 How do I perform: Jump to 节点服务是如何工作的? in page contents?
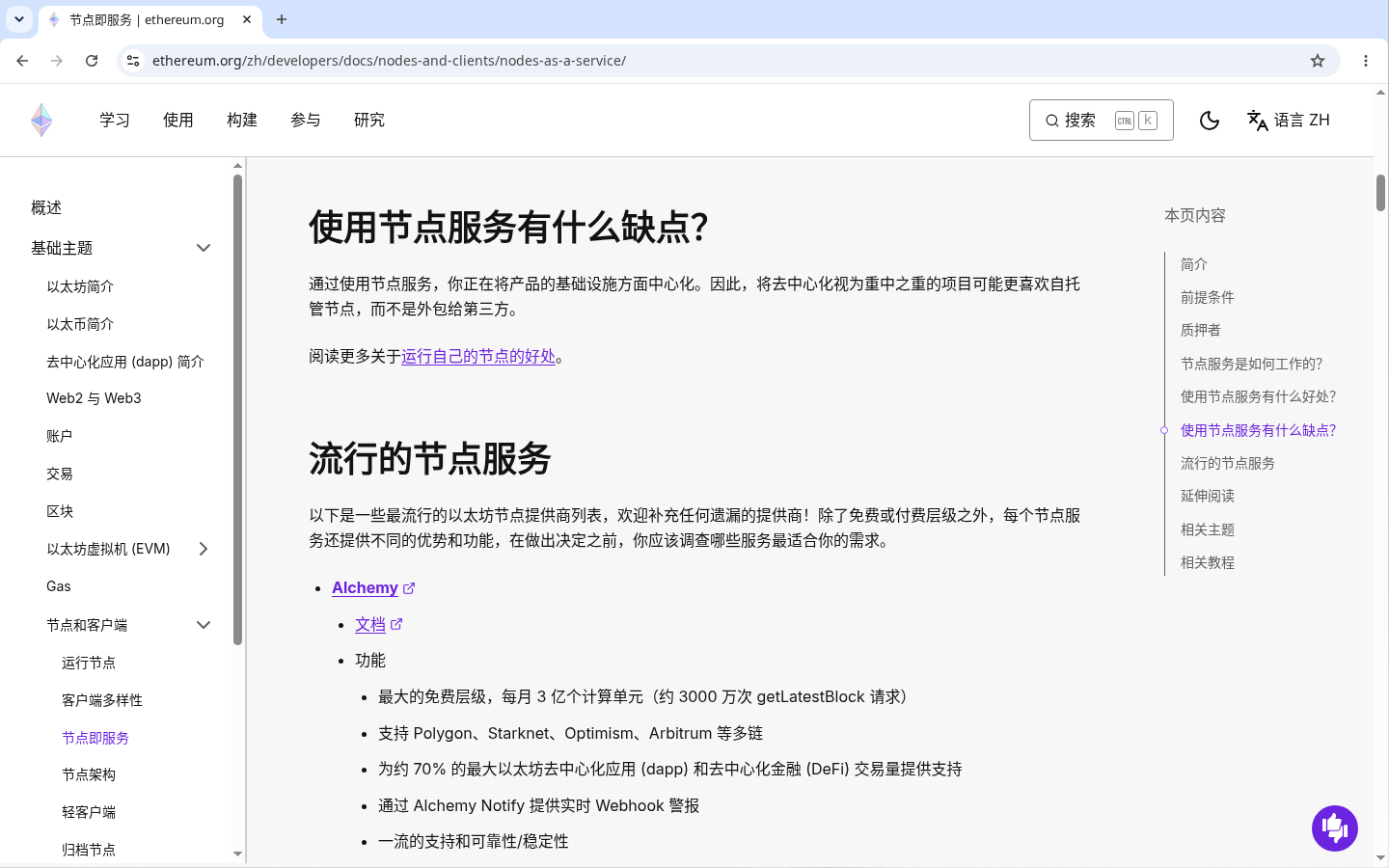[x=1252, y=364]
